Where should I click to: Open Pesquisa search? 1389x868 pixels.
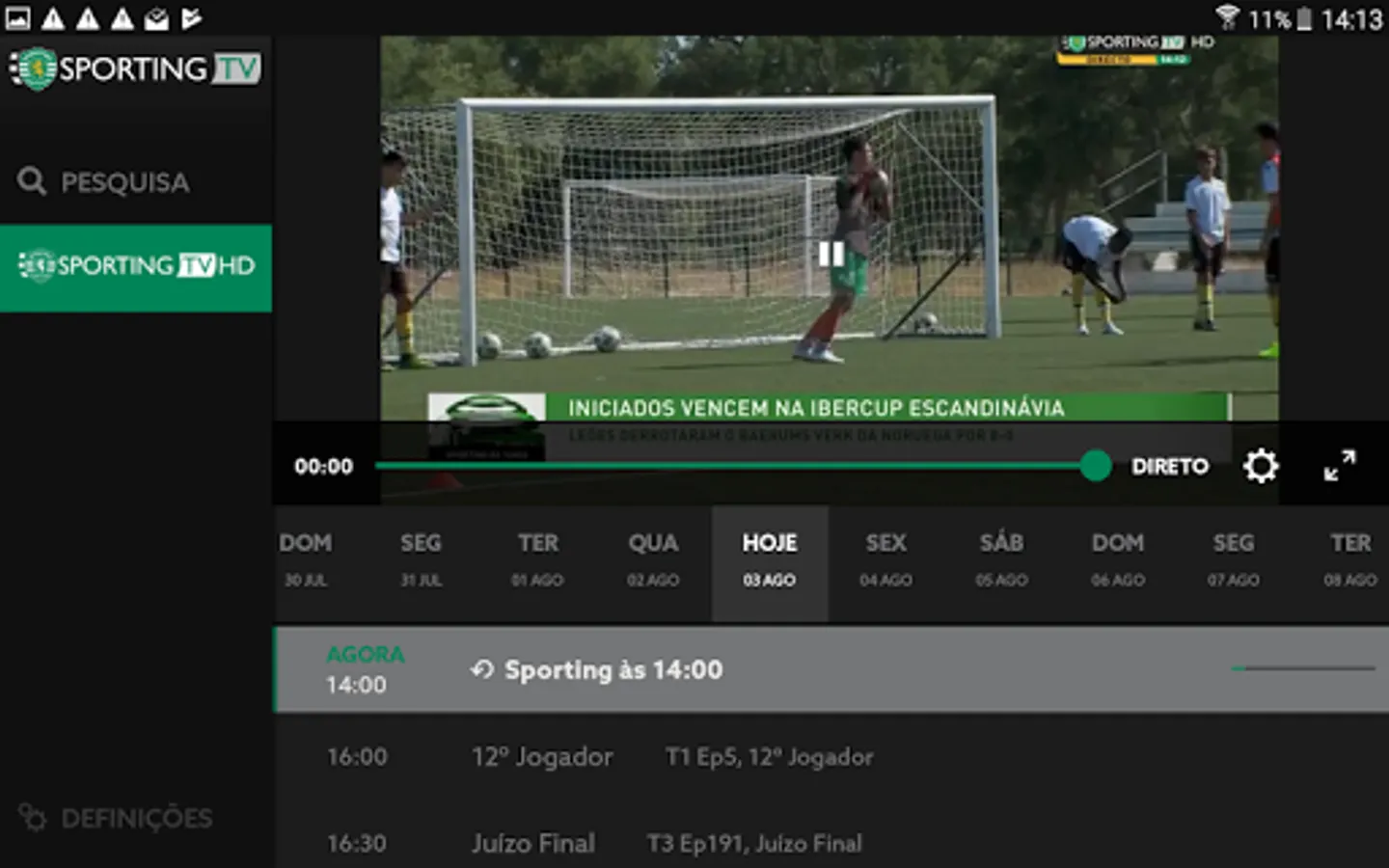click(103, 181)
